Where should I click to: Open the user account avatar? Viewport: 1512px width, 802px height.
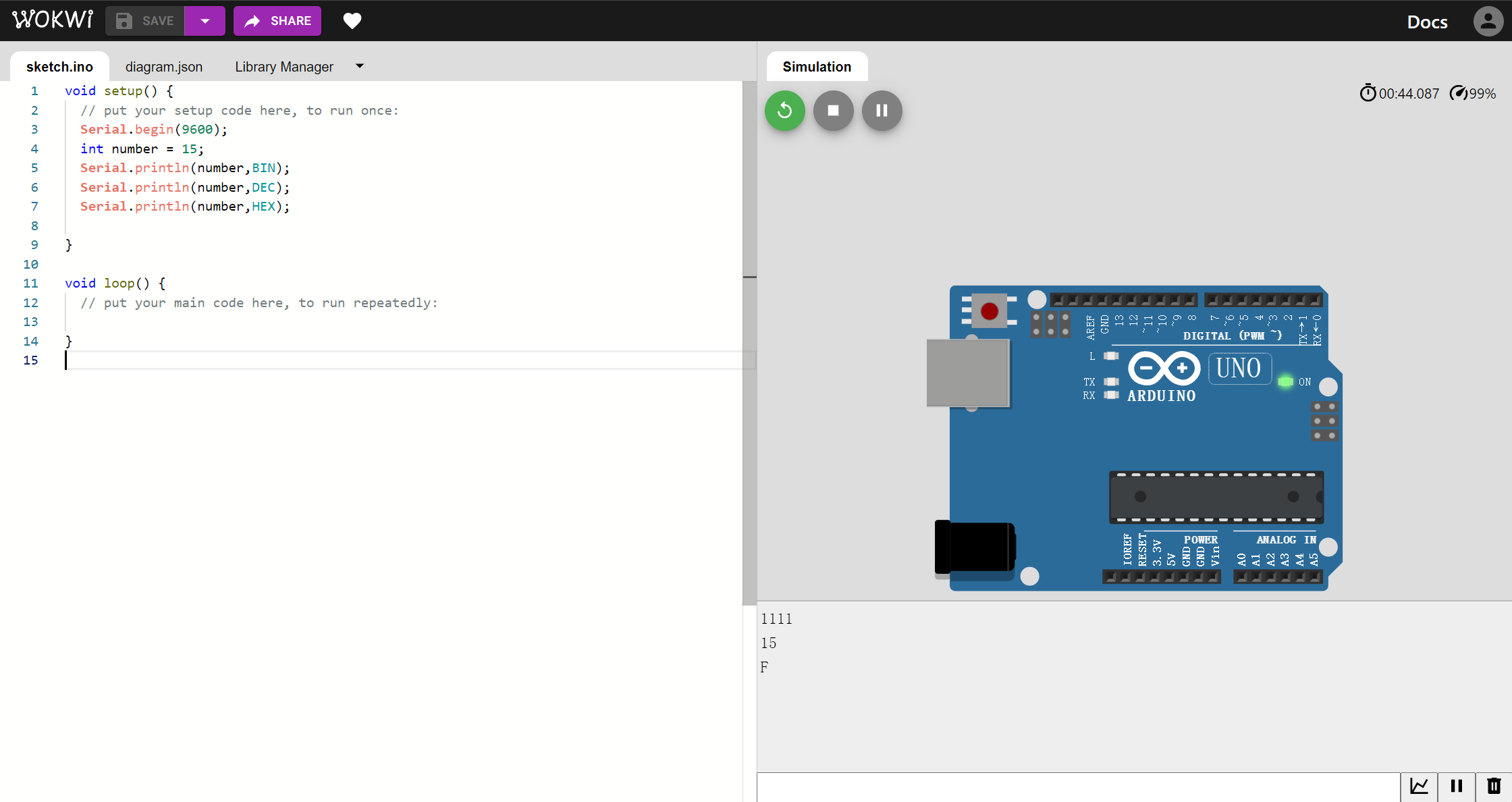pos(1488,21)
